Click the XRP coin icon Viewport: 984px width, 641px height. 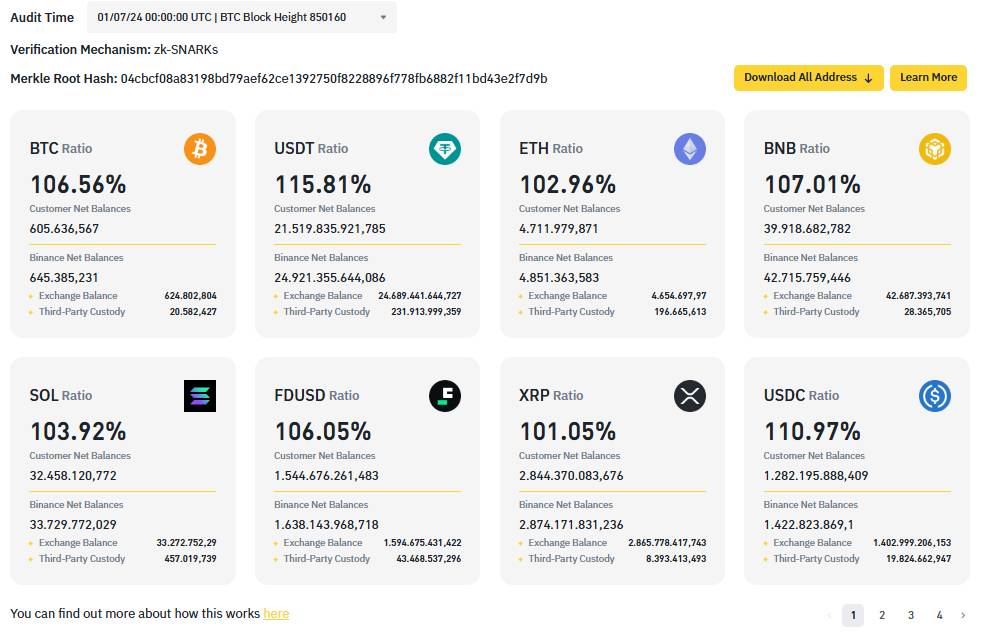690,396
